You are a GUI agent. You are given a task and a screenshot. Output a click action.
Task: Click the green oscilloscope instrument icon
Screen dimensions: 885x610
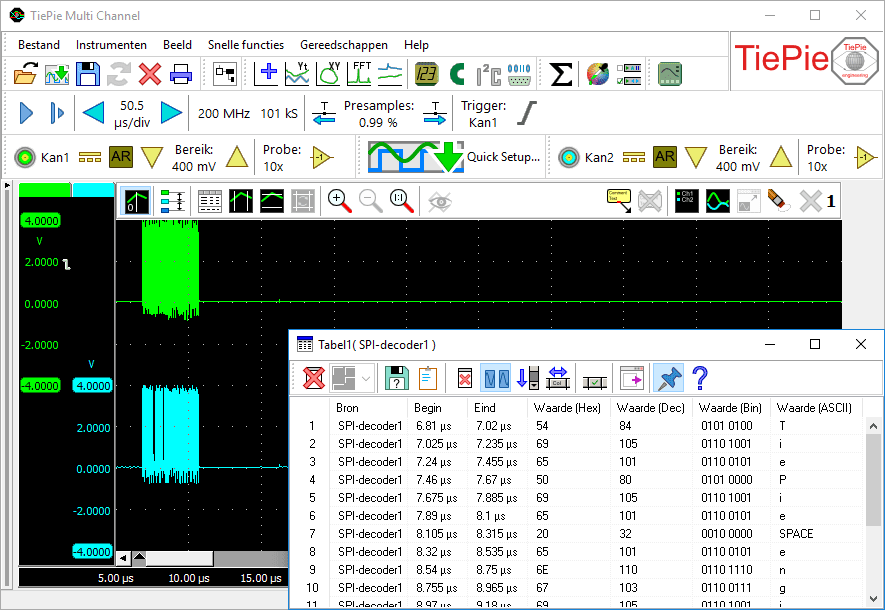(670, 74)
